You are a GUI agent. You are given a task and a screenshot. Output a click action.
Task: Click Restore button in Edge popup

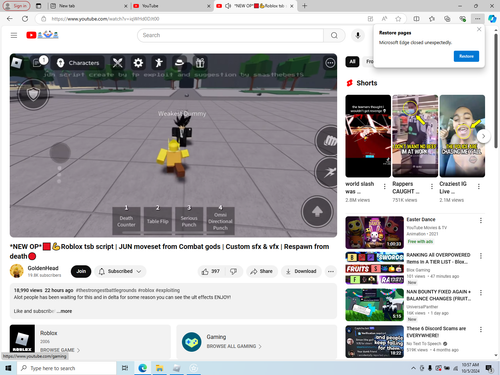[x=466, y=56]
